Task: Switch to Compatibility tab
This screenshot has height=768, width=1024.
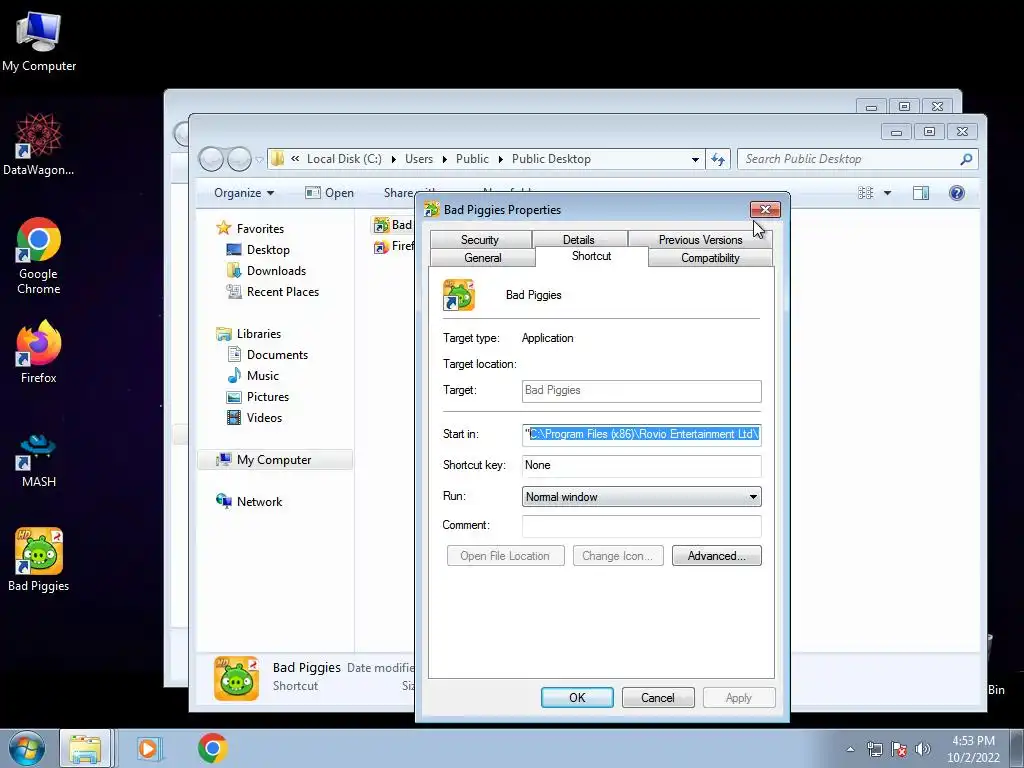Action: coord(710,257)
